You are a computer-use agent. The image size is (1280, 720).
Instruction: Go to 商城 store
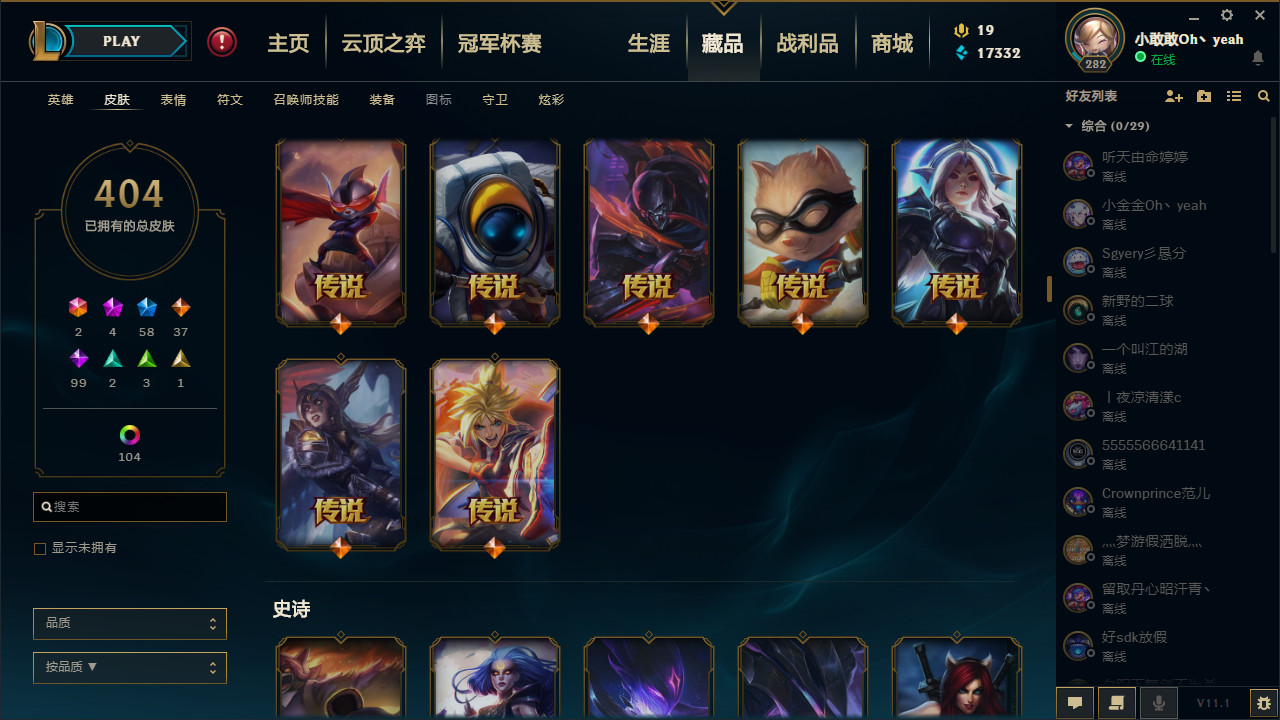(892, 43)
